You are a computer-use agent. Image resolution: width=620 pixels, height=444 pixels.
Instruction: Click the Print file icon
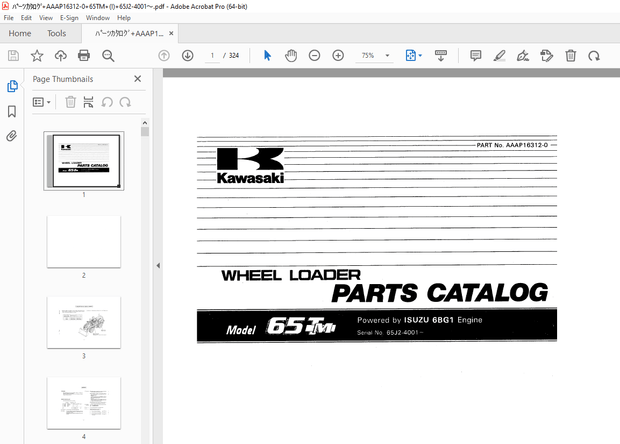(84, 56)
